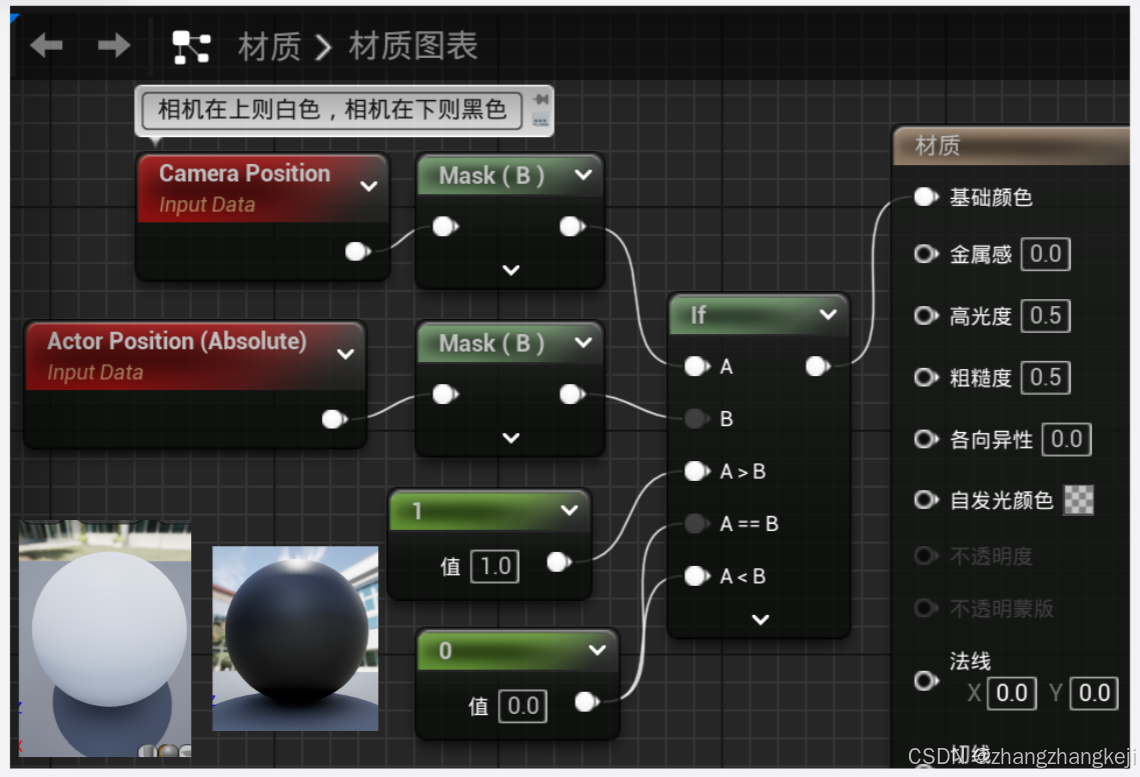Click the Camera Position output pin
The height and width of the screenshot is (777, 1140).
pos(357,251)
